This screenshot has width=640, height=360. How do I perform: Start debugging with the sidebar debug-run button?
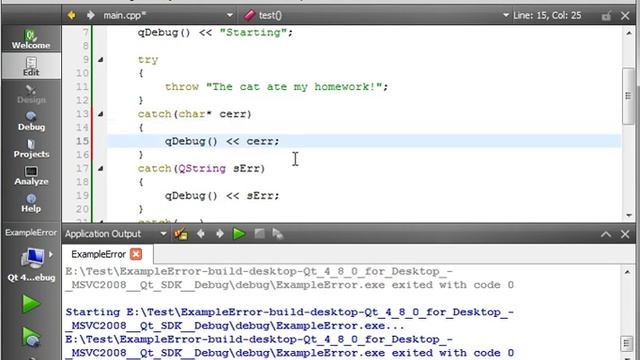(31, 337)
